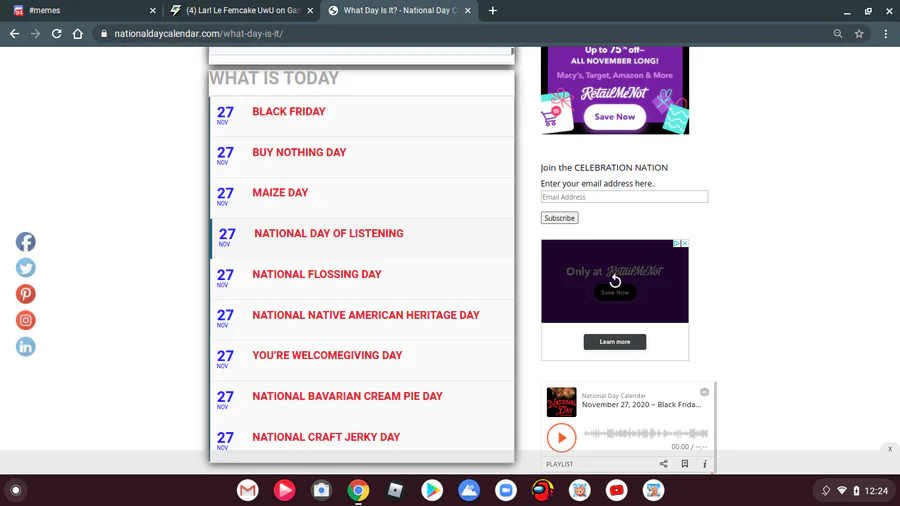This screenshot has width=900, height=506.
Task: Open the Chrome three-dot menu
Action: click(886, 34)
